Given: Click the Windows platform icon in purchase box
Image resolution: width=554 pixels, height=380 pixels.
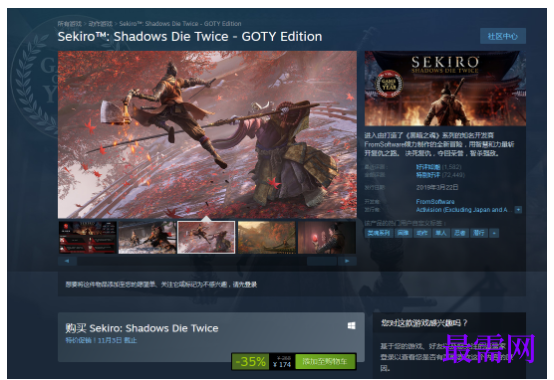Looking at the screenshot, I should tap(352, 326).
